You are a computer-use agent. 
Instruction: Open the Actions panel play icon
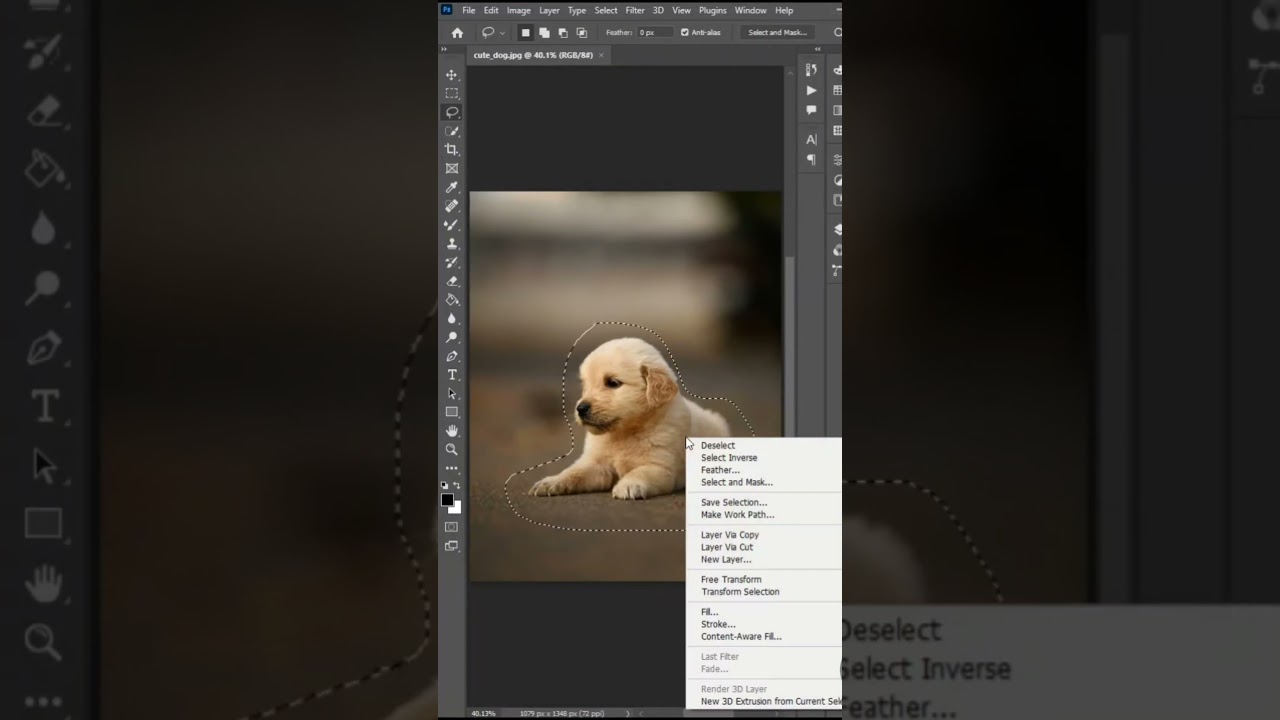coord(811,90)
